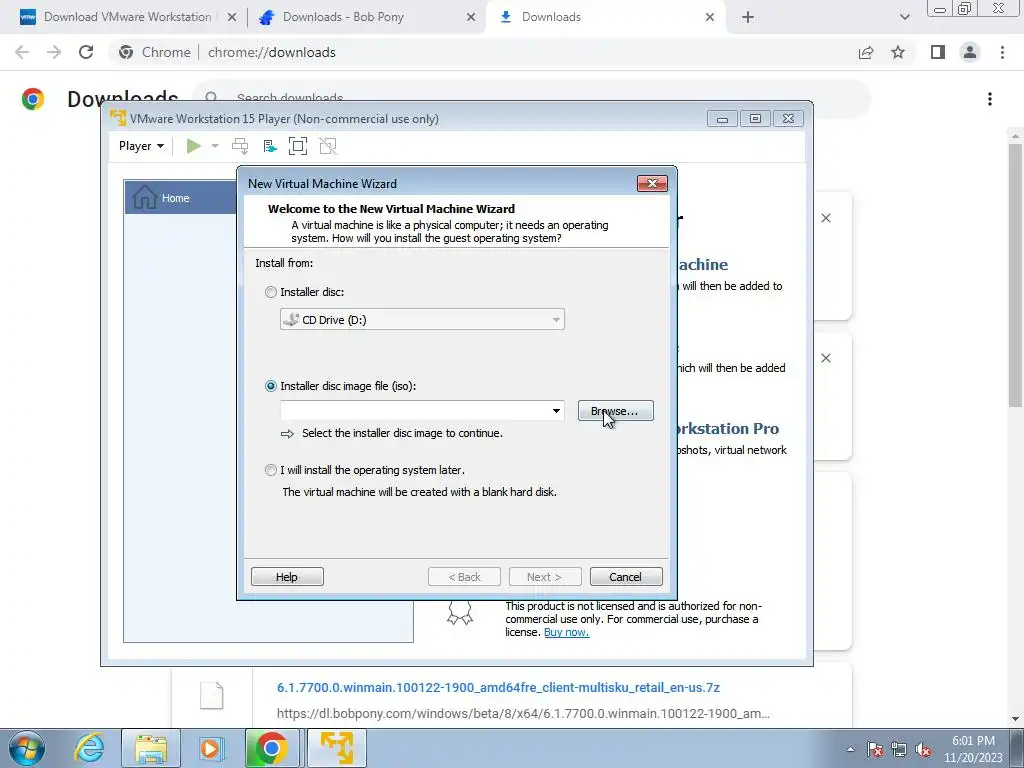The width and height of the screenshot is (1024, 768).
Task: Open Chrome side panel icon
Action: tap(938, 52)
